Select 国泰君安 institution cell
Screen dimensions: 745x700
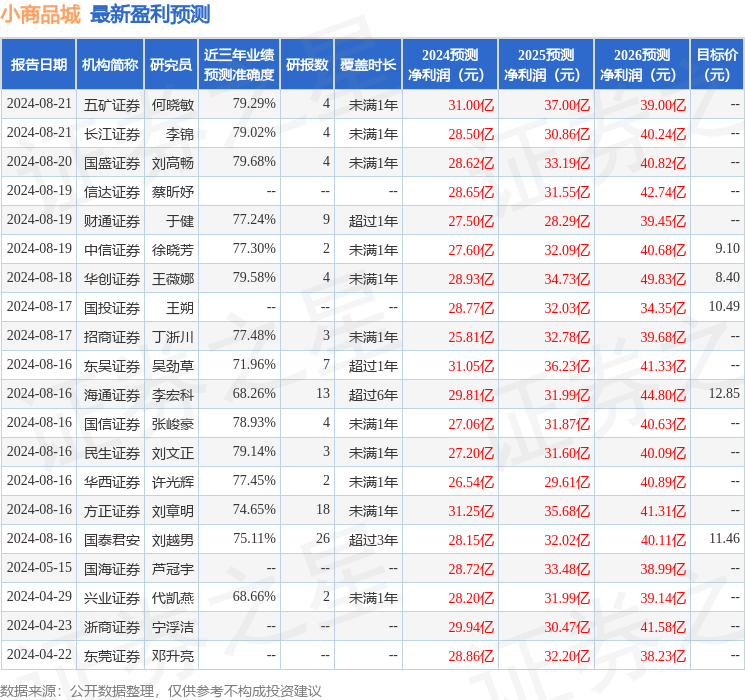tap(112, 540)
